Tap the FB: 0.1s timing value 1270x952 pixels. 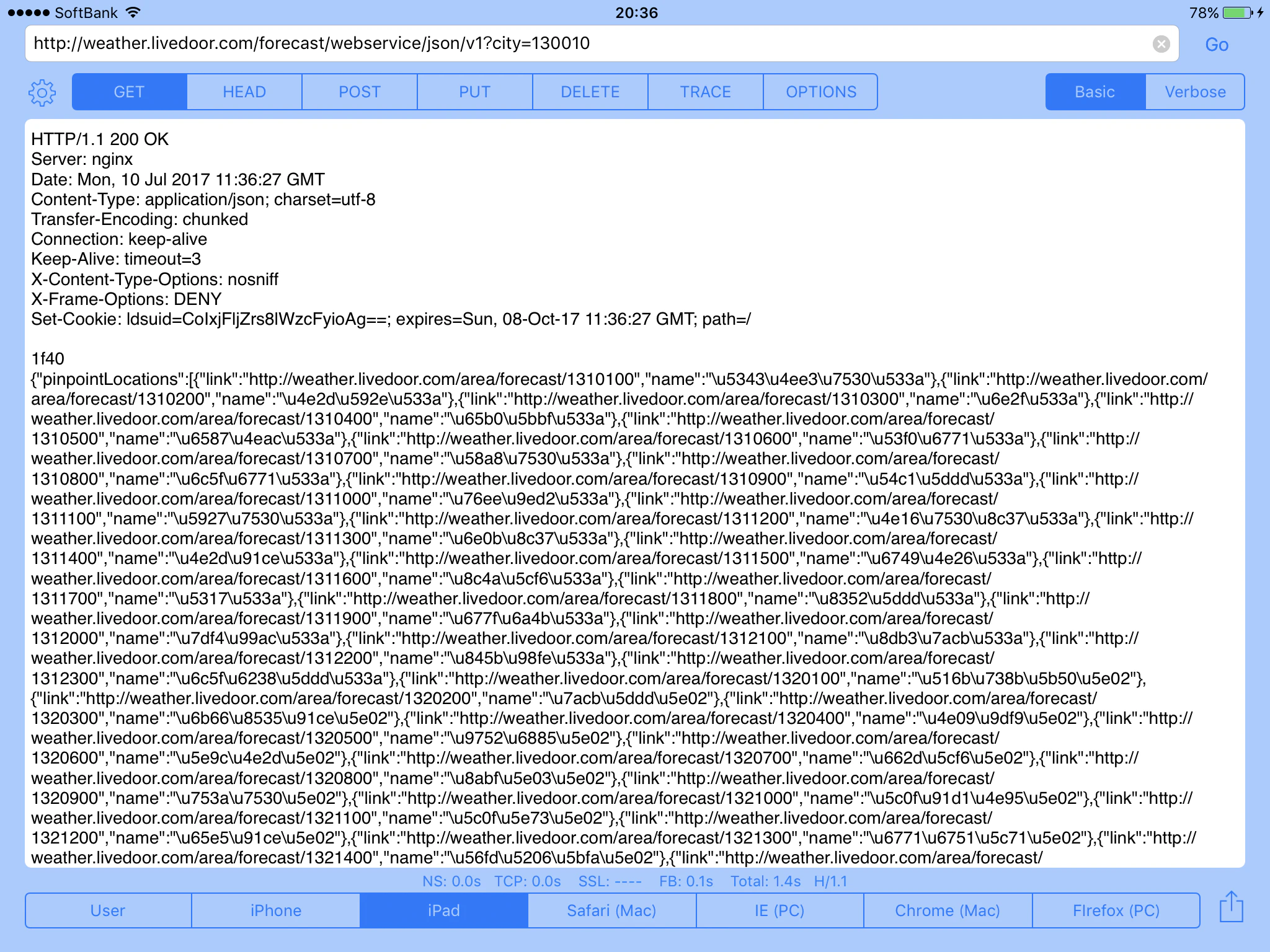coord(686,881)
